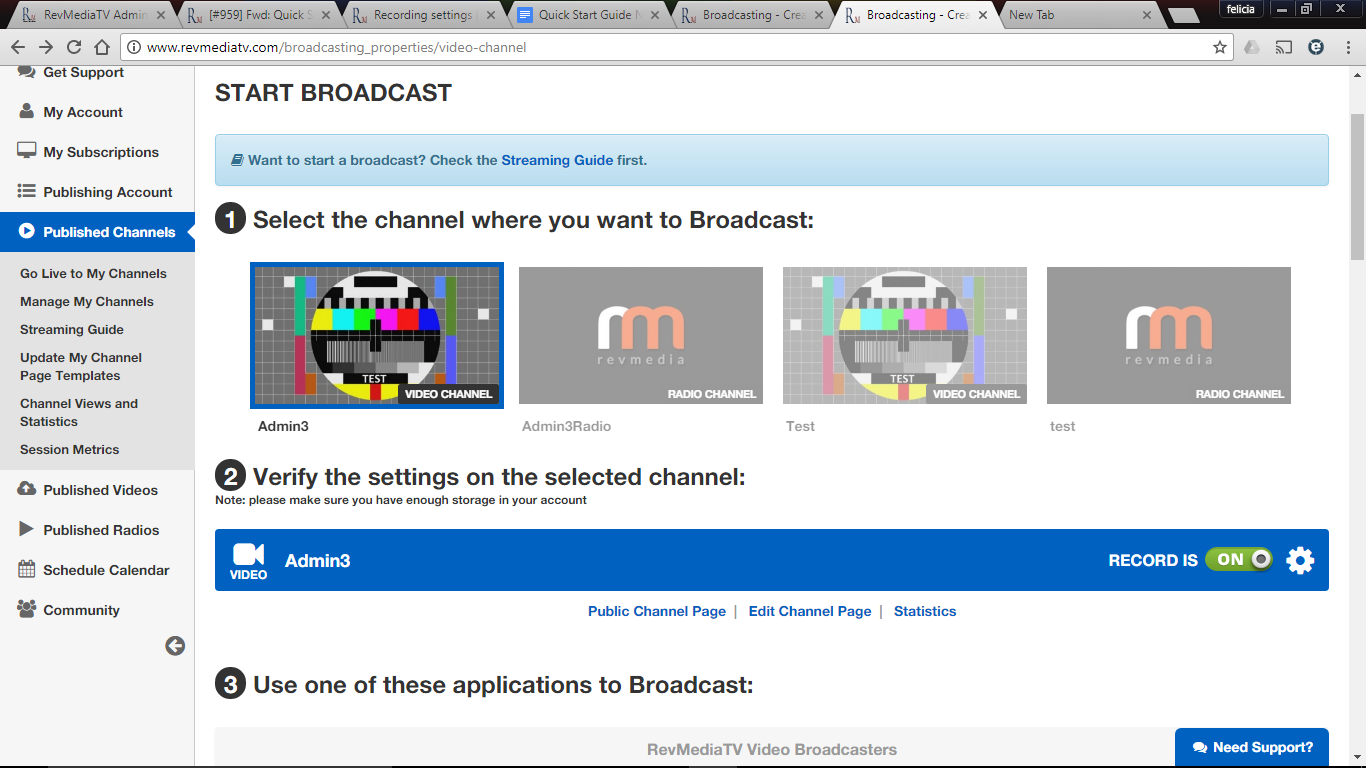
Task: Open Published Radios via its play icon
Action: point(27,529)
